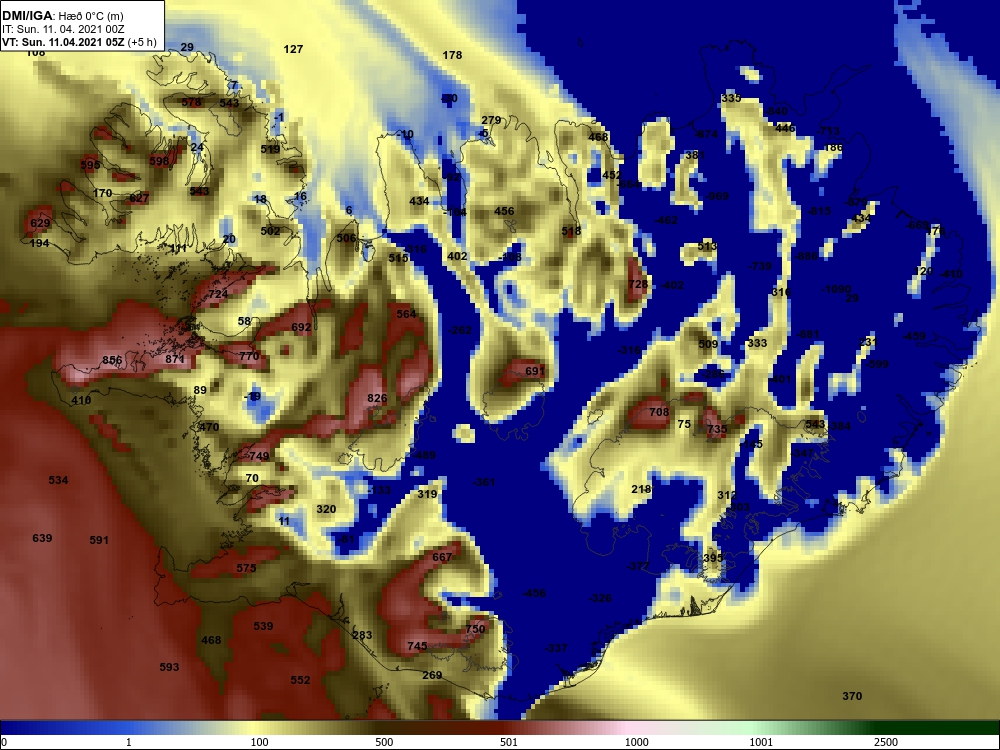Click the map value 502
Screen dimensions: 1000x750
coord(270,231)
